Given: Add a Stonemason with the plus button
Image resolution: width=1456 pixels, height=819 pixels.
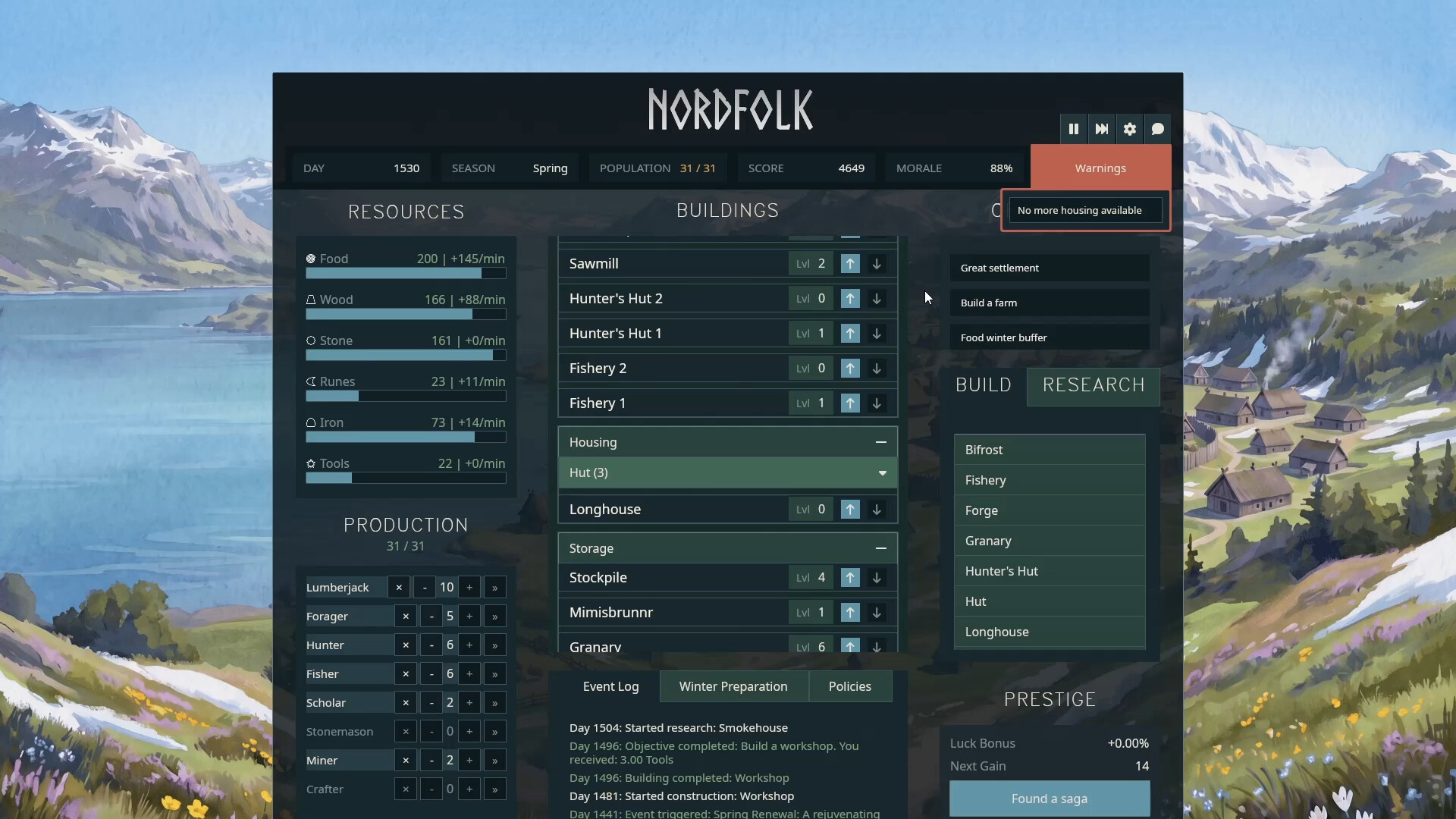Looking at the screenshot, I should [x=469, y=732].
